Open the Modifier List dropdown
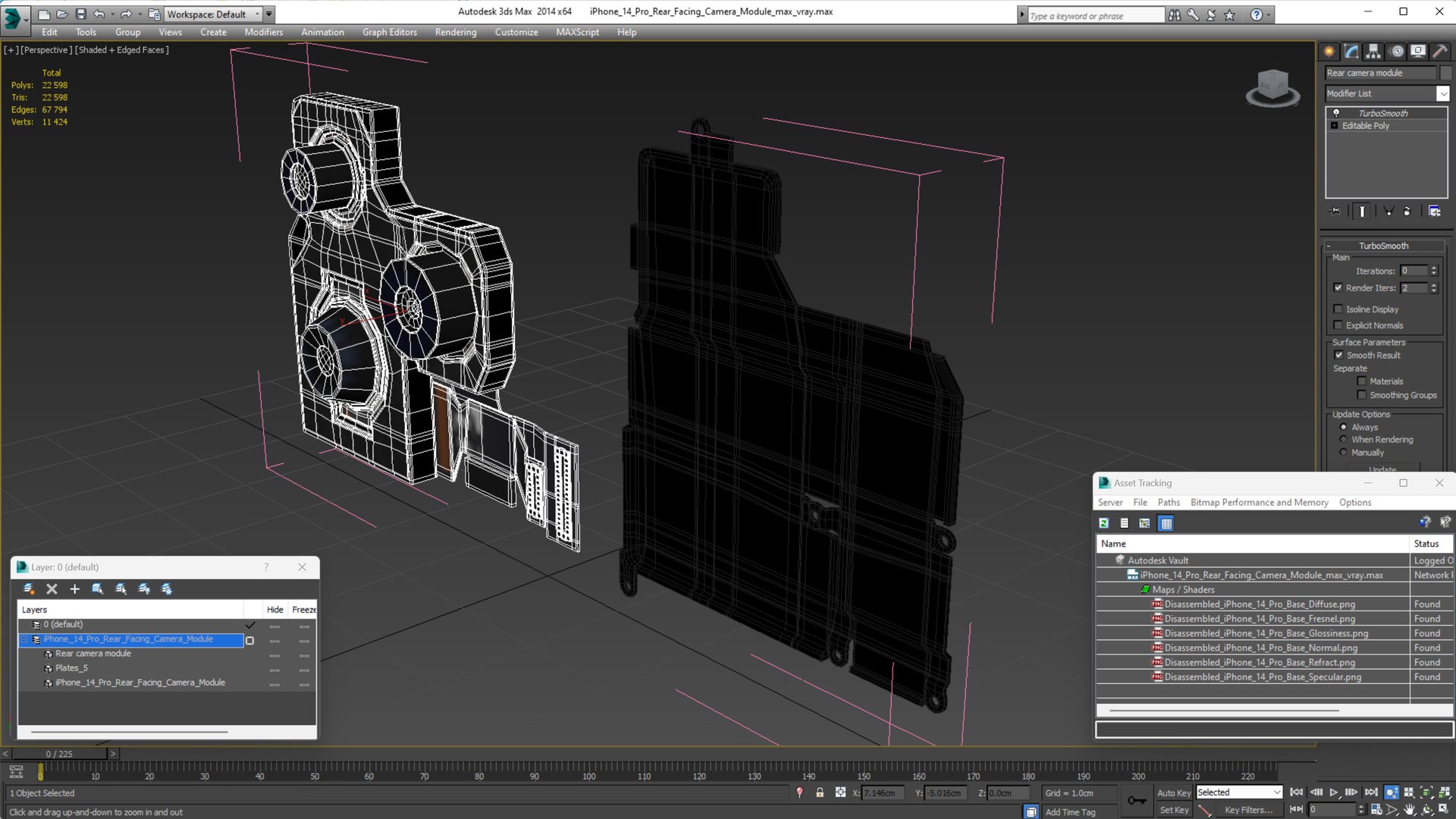Viewport: 1456px width, 819px height. [x=1442, y=93]
